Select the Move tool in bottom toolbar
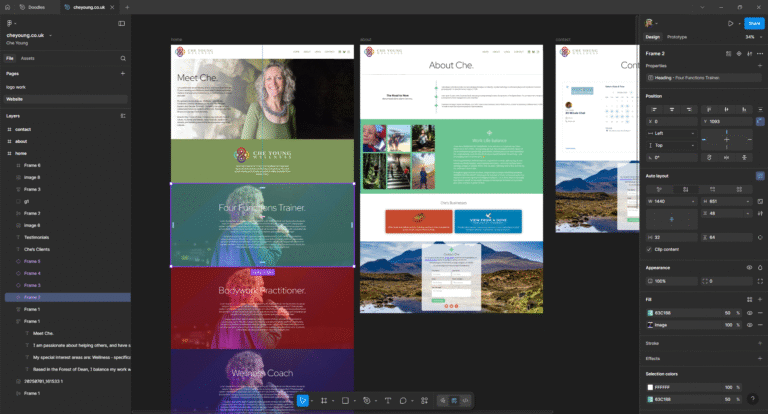This screenshot has height=414, width=768. pos(302,401)
